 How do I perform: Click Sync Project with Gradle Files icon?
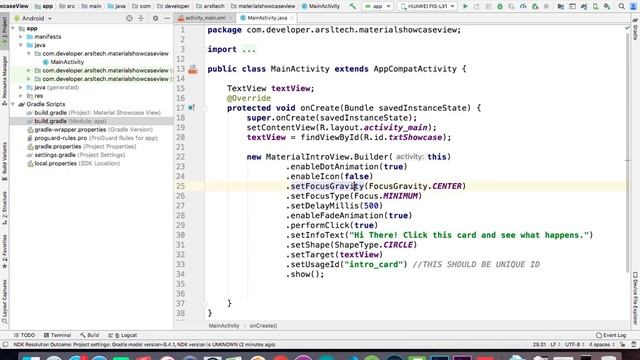[584, 6]
